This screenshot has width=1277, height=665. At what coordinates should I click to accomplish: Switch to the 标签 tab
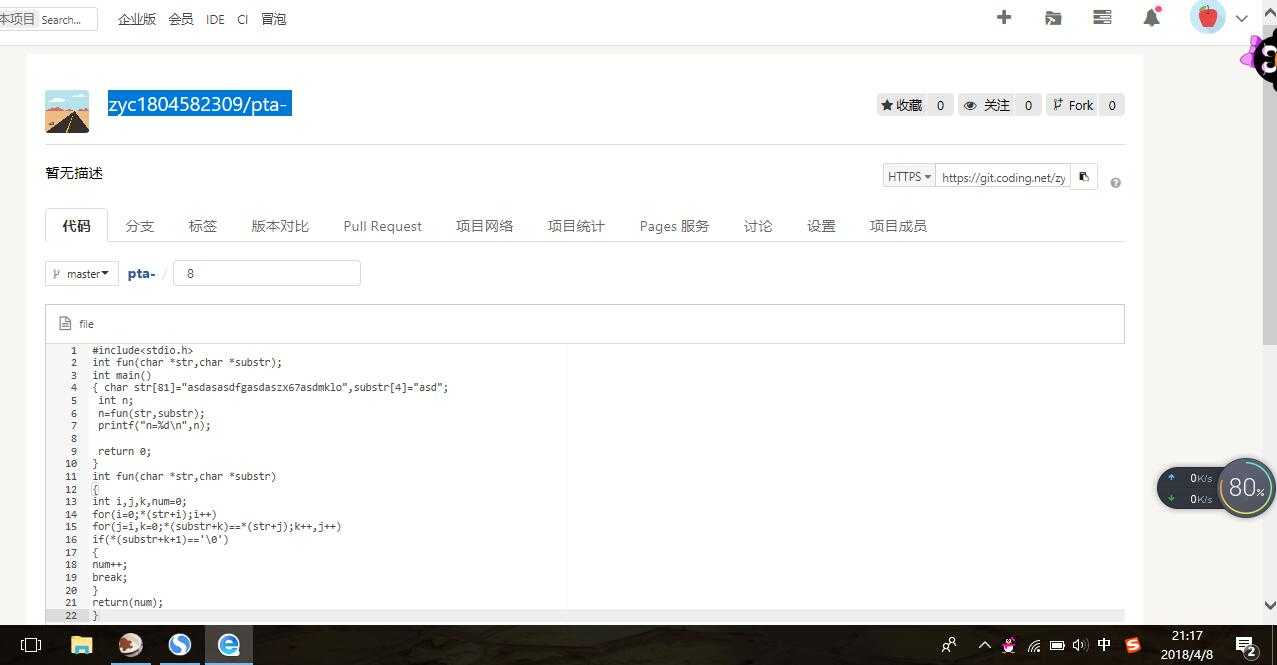coord(203,226)
